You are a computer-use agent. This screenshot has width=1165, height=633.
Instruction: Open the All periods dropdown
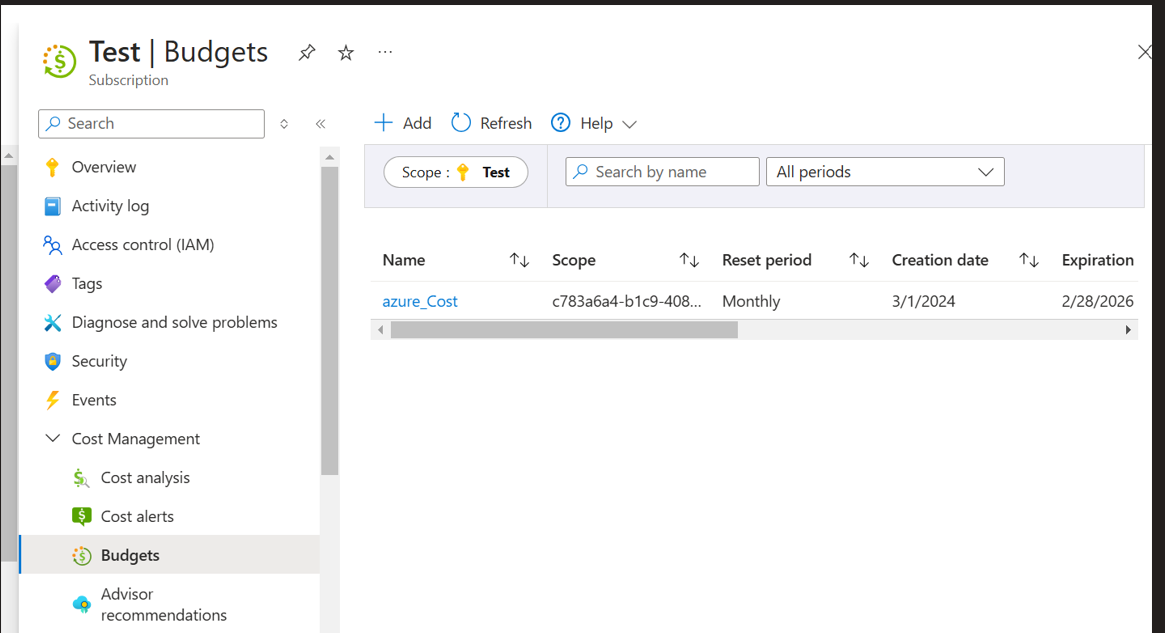(x=885, y=172)
